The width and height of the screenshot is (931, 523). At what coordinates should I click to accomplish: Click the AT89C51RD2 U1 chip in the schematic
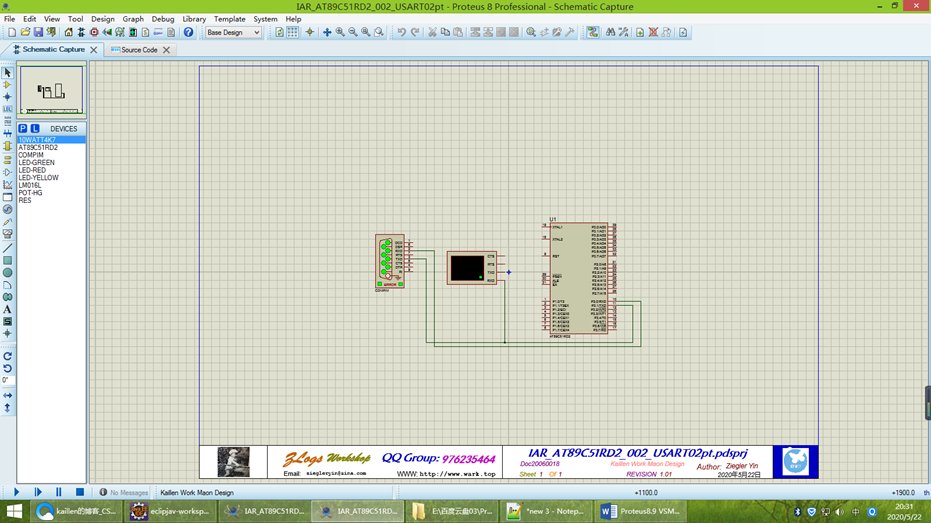pos(579,278)
